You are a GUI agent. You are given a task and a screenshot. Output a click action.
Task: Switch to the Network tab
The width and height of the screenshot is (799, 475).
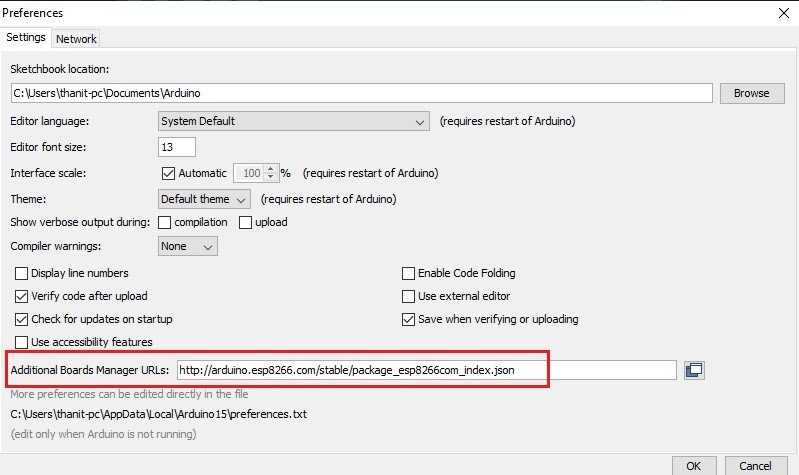coord(76,39)
